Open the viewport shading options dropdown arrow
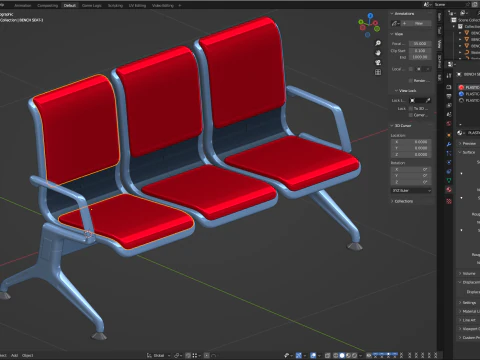Viewport: 480px width, 360px height. tap(360, 355)
